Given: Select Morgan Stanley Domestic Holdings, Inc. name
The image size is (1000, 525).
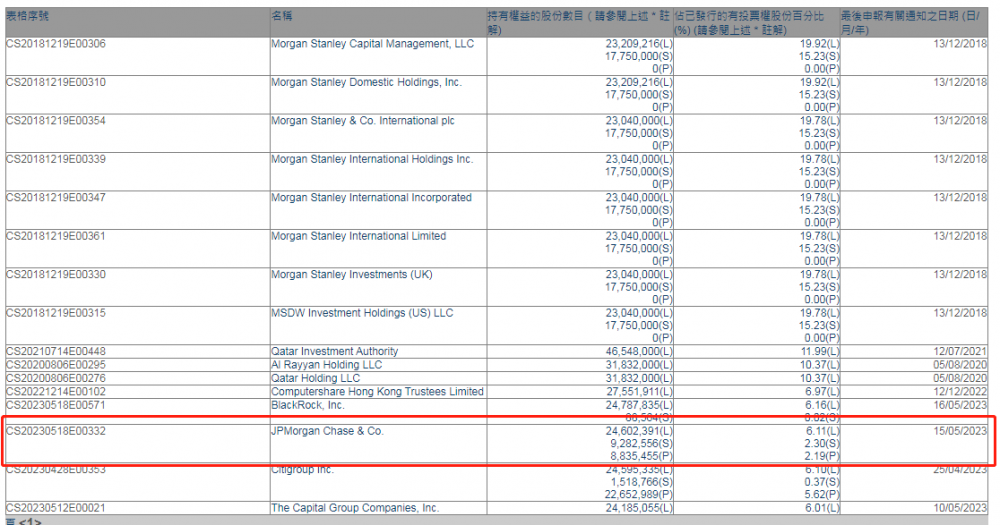Looking at the screenshot, I should (x=366, y=82).
